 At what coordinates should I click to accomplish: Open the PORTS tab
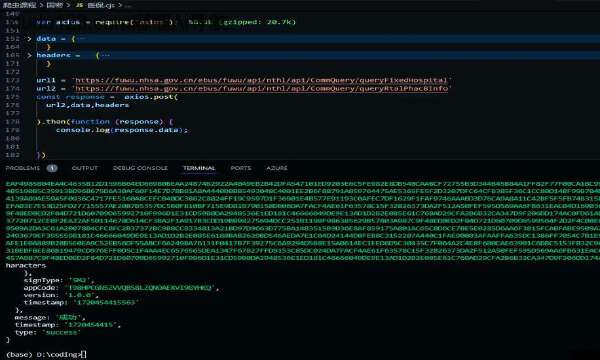click(241, 168)
